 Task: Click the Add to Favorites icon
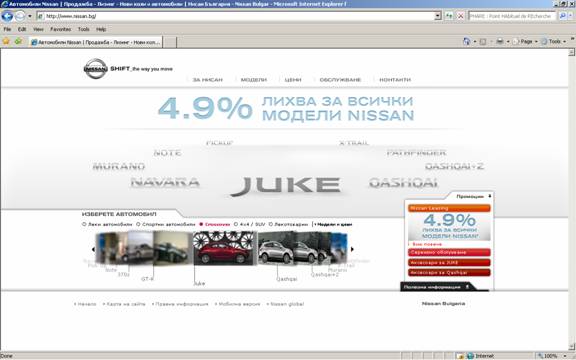[x=18, y=42]
